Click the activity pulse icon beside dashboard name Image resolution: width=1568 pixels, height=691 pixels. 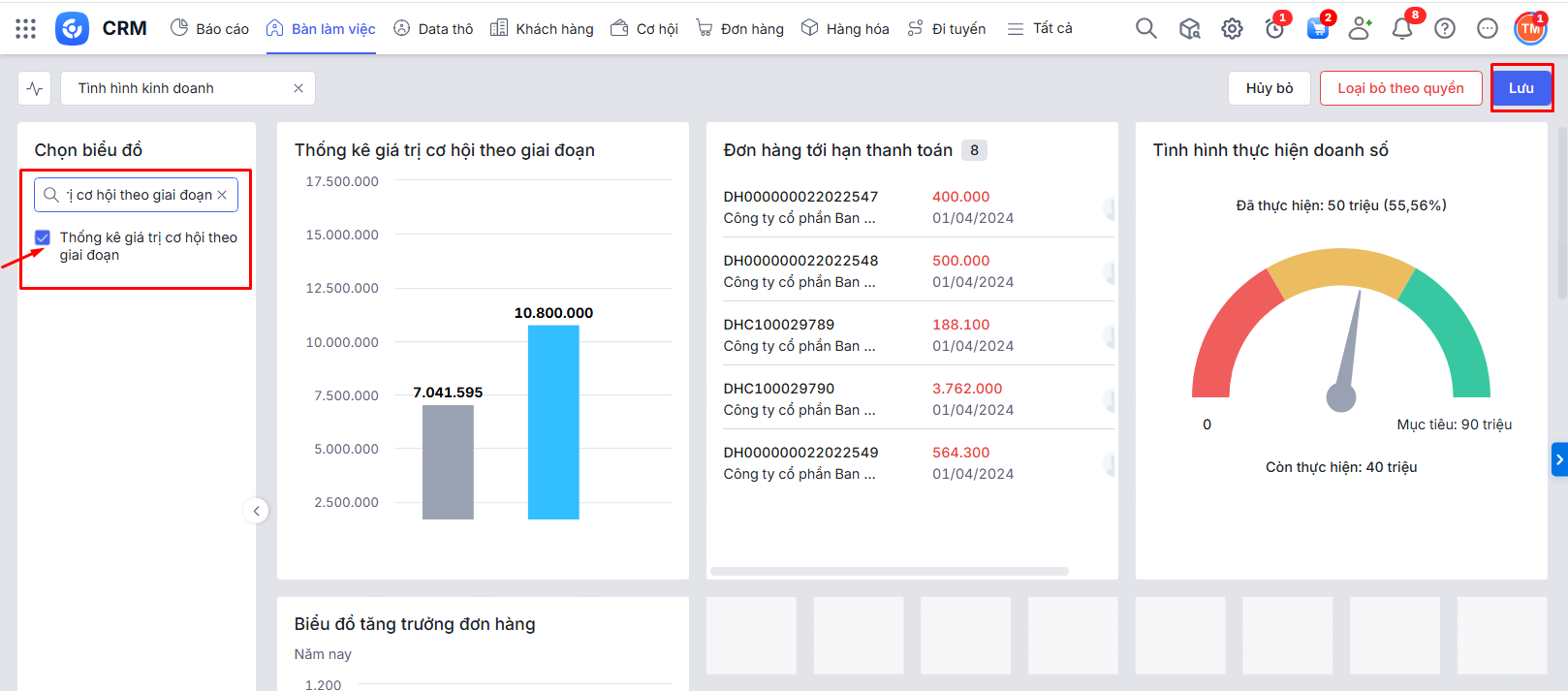35,88
